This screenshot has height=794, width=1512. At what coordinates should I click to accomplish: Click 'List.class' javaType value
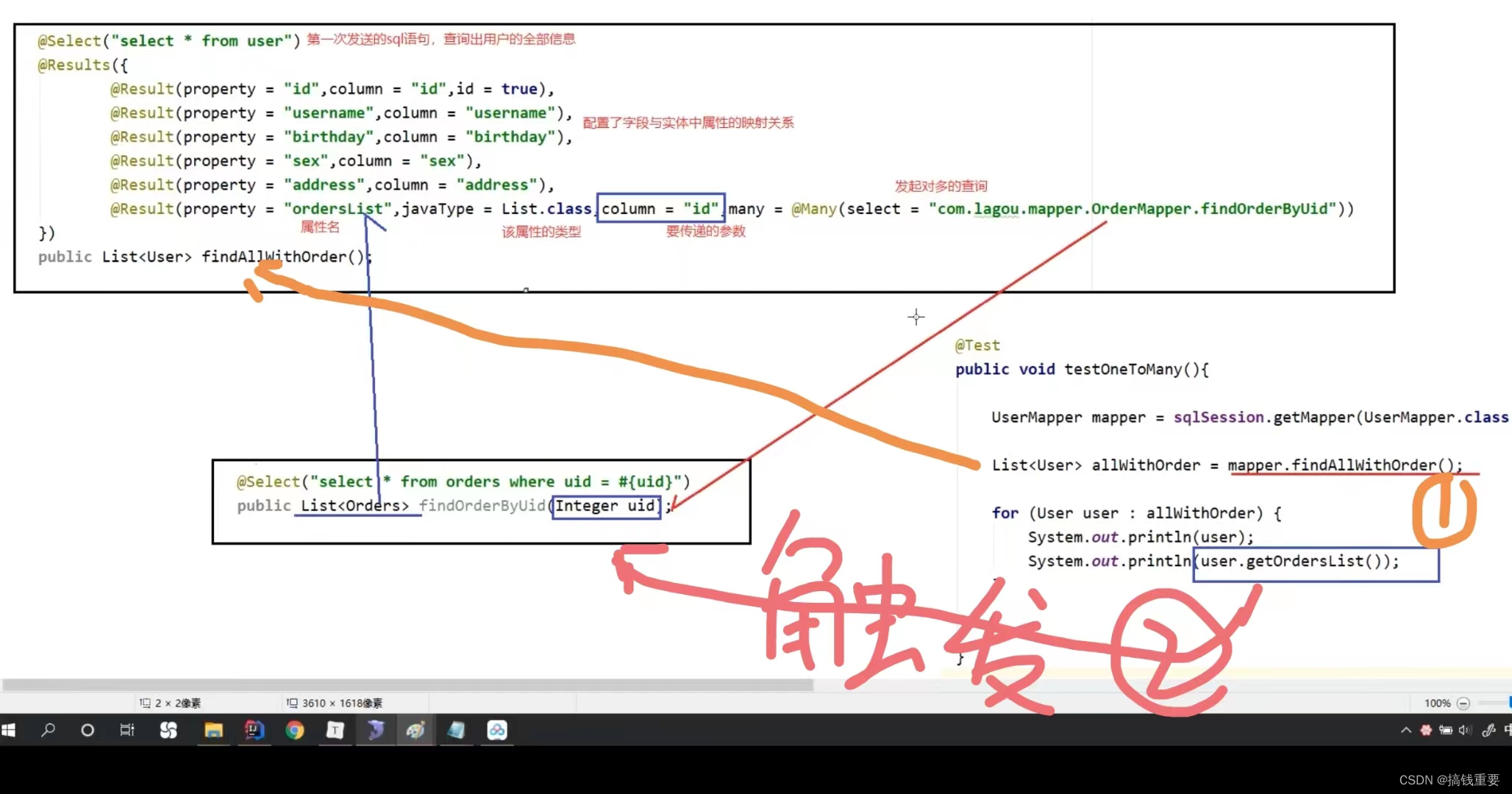click(546, 209)
